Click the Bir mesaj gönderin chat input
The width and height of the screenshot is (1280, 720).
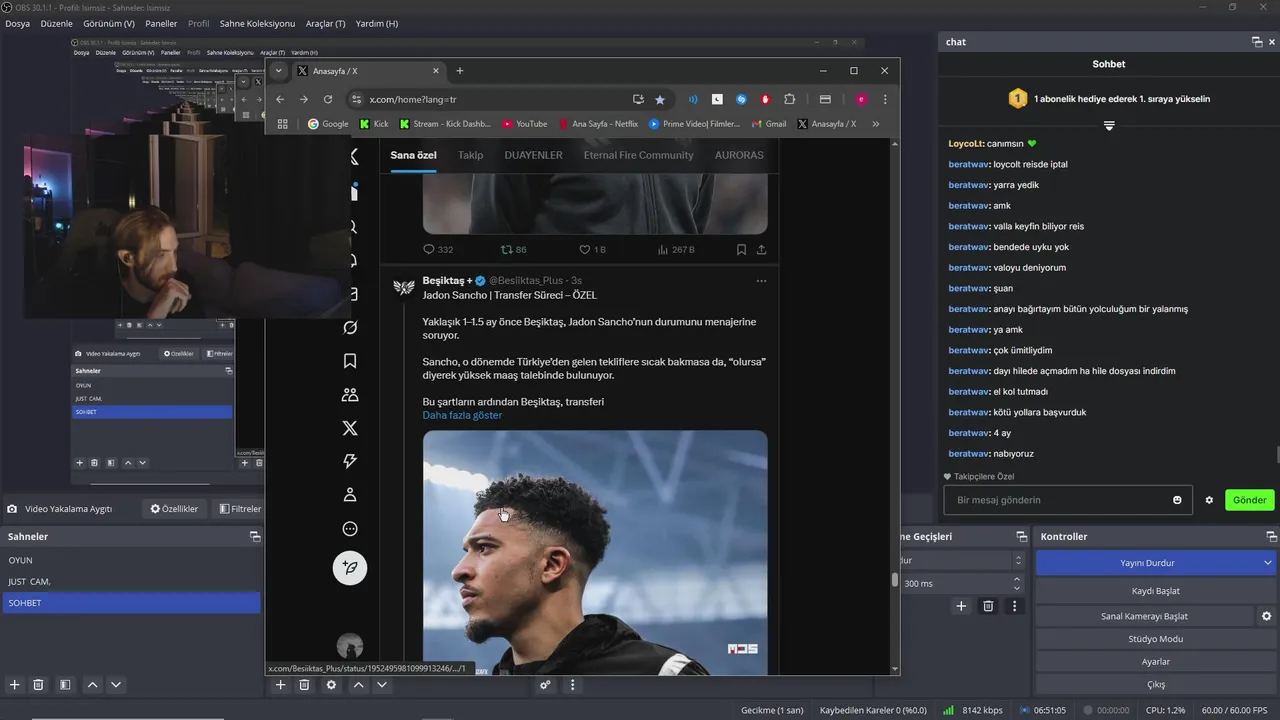pos(1068,500)
